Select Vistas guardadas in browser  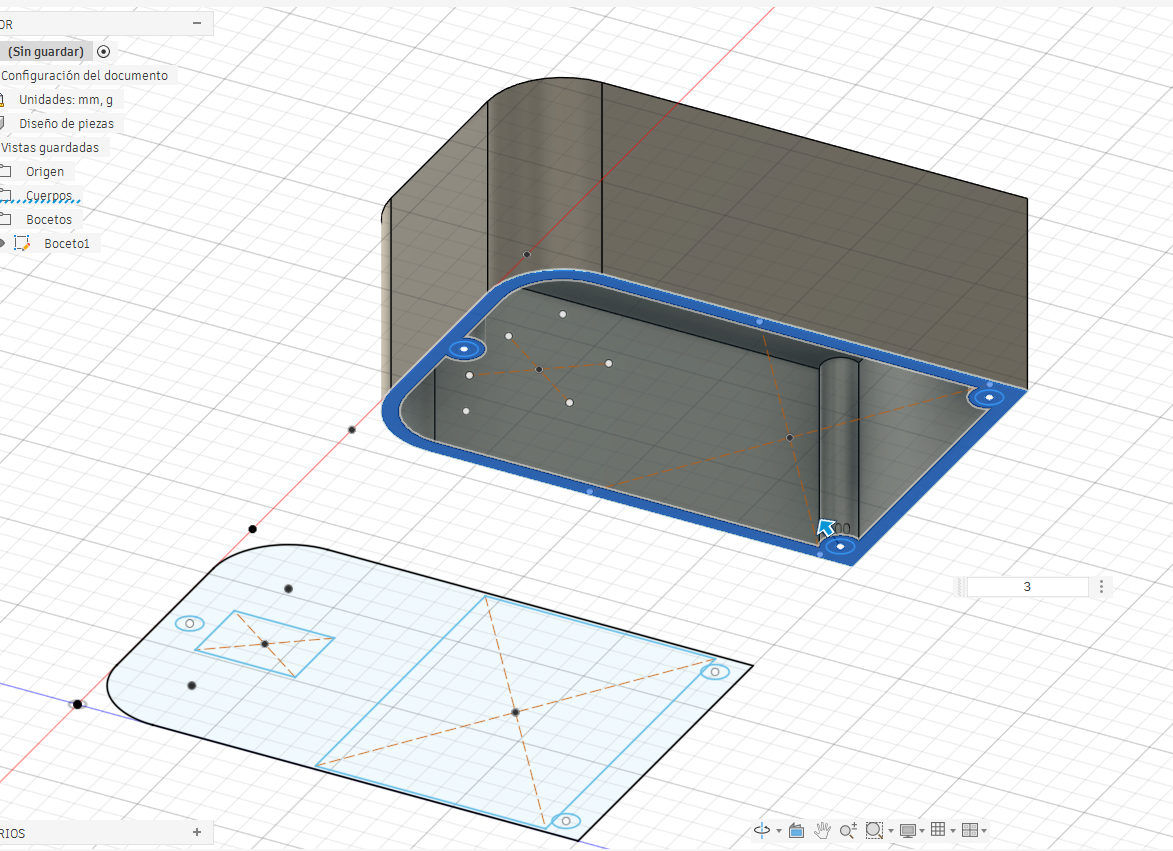(50, 147)
